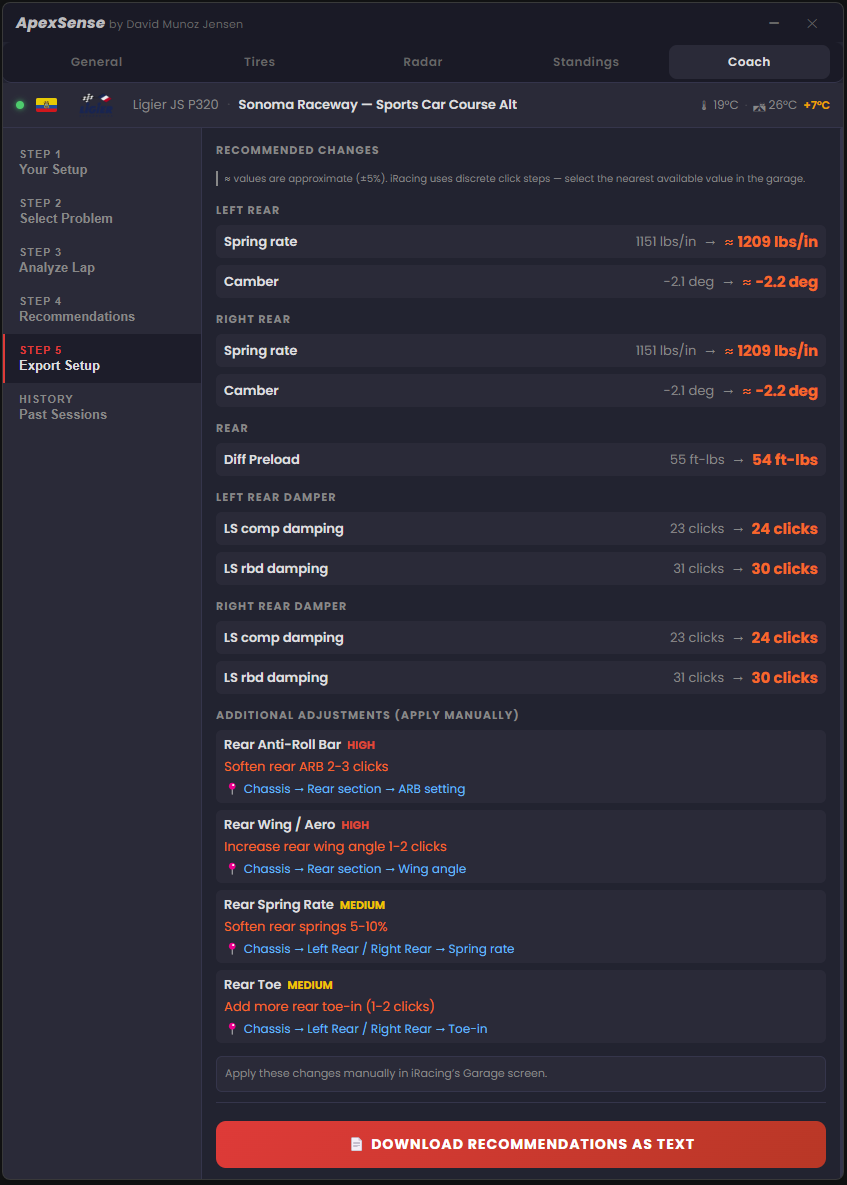
Task: Click the Chassis → Rear section → ARB setting link
Action: tap(355, 788)
